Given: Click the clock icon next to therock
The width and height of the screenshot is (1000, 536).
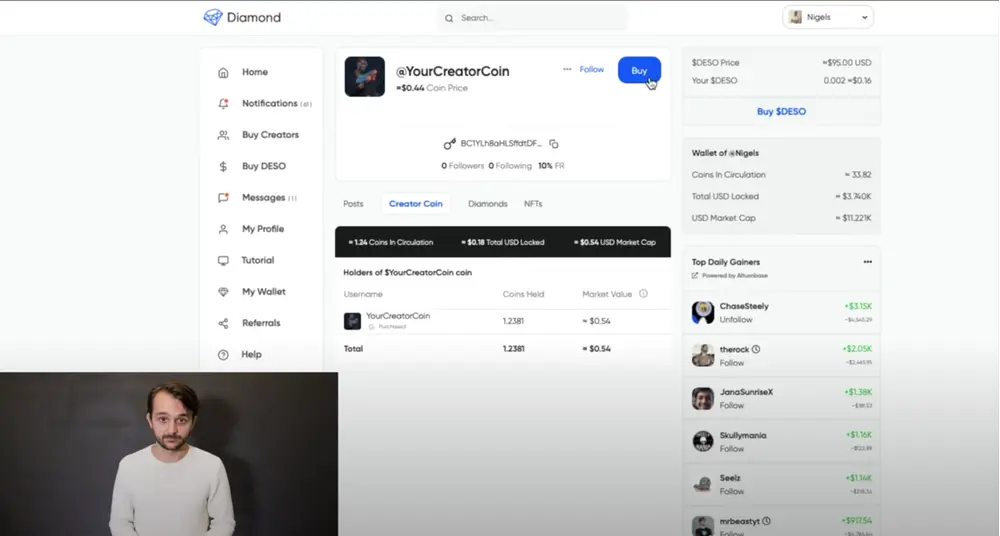Looking at the screenshot, I should click(x=756, y=349).
